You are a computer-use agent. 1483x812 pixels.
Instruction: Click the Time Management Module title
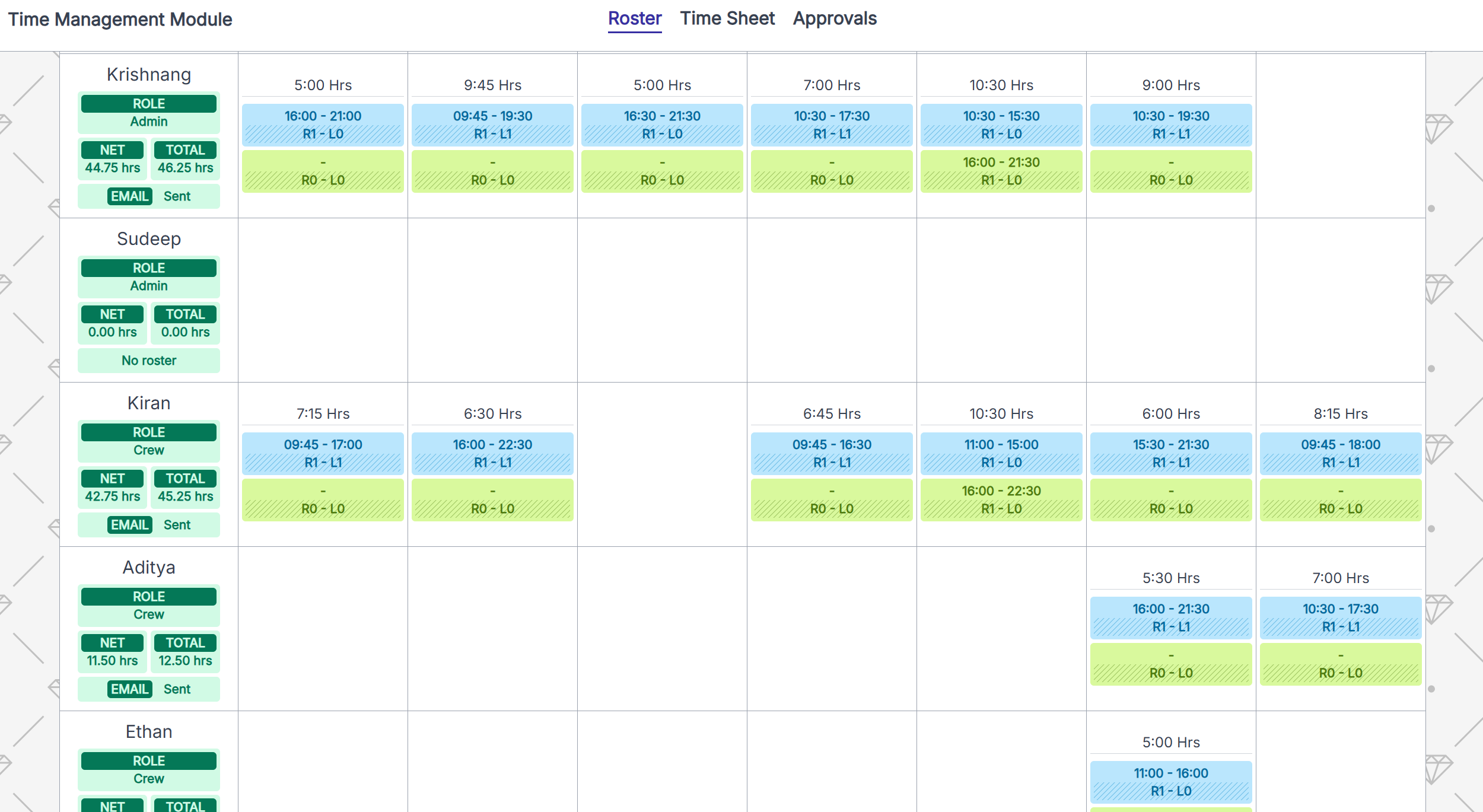point(119,20)
